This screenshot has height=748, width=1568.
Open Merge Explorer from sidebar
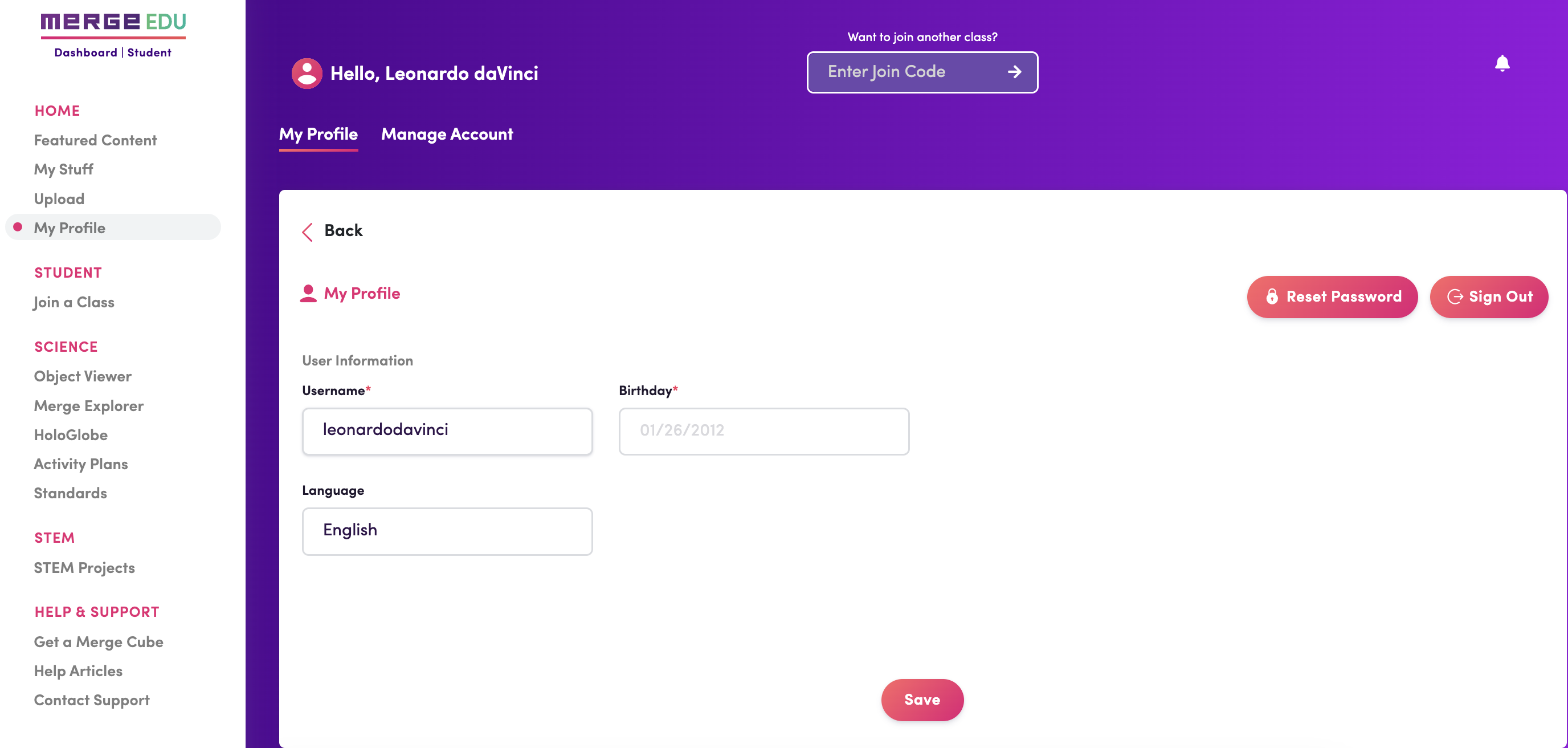click(89, 406)
